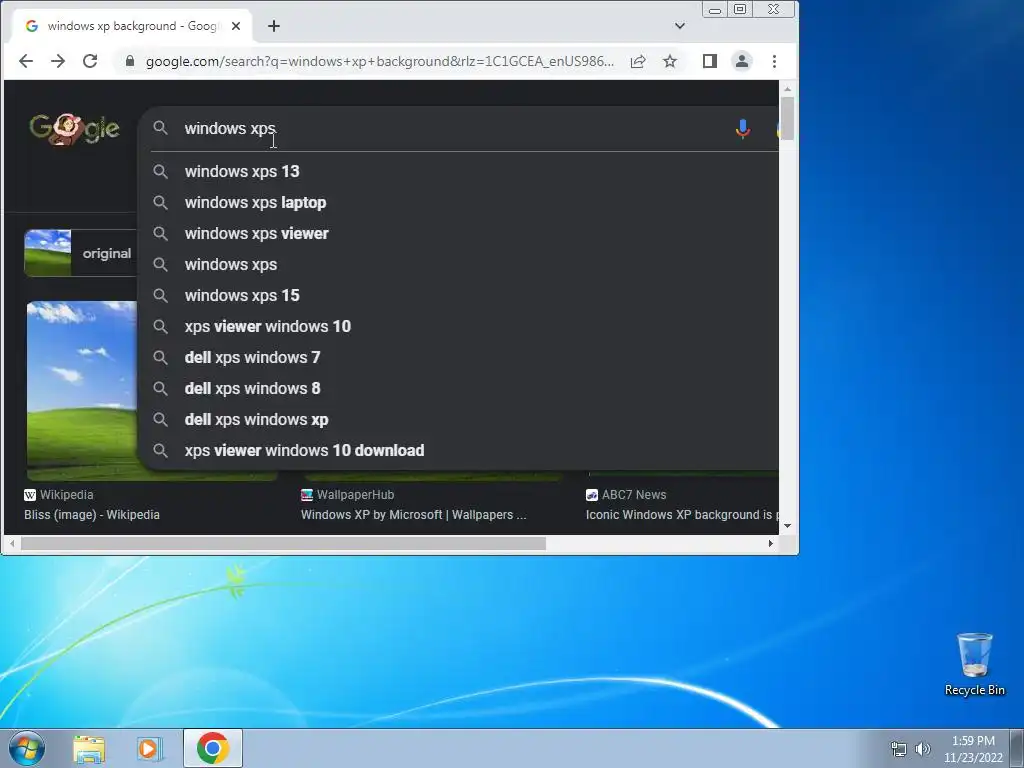Open the volume speaker tray icon
1024x768 pixels.
[x=923, y=749]
